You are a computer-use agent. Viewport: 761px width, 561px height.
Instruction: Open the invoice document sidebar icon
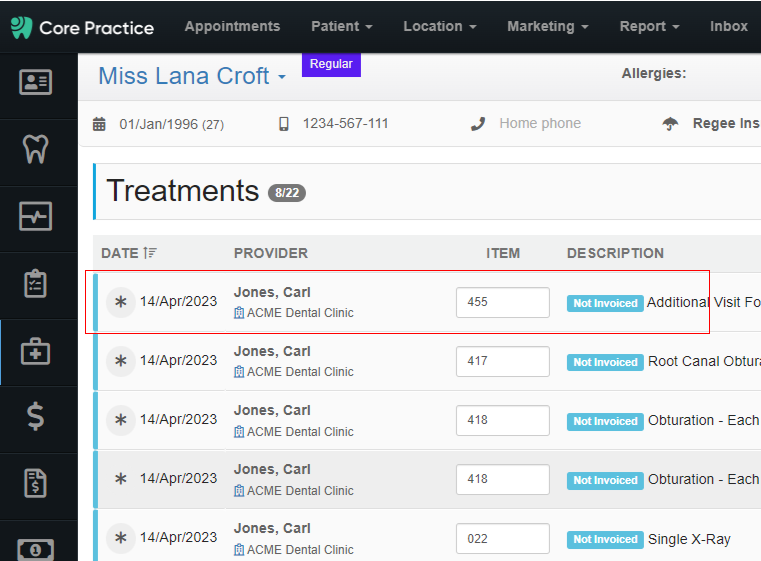35,483
